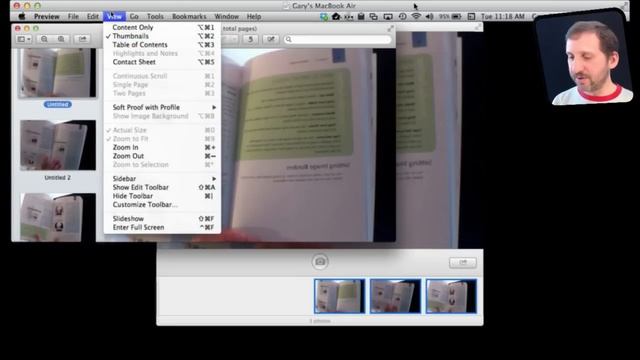This screenshot has height=360, width=640.
Task: Select the first sidebar thumbnail labelled Untitled
Action: click(57, 73)
